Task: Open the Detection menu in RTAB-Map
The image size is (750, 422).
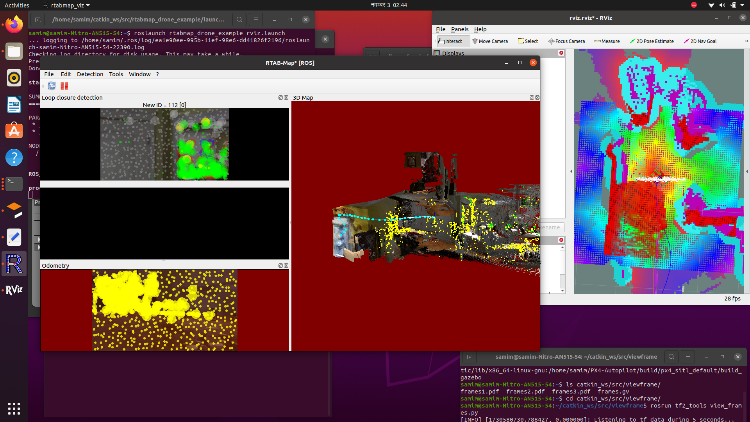Action: click(x=89, y=74)
